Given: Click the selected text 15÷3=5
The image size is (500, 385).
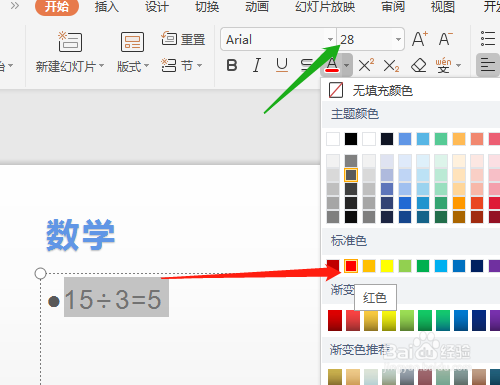Looking at the screenshot, I should 116,297.
